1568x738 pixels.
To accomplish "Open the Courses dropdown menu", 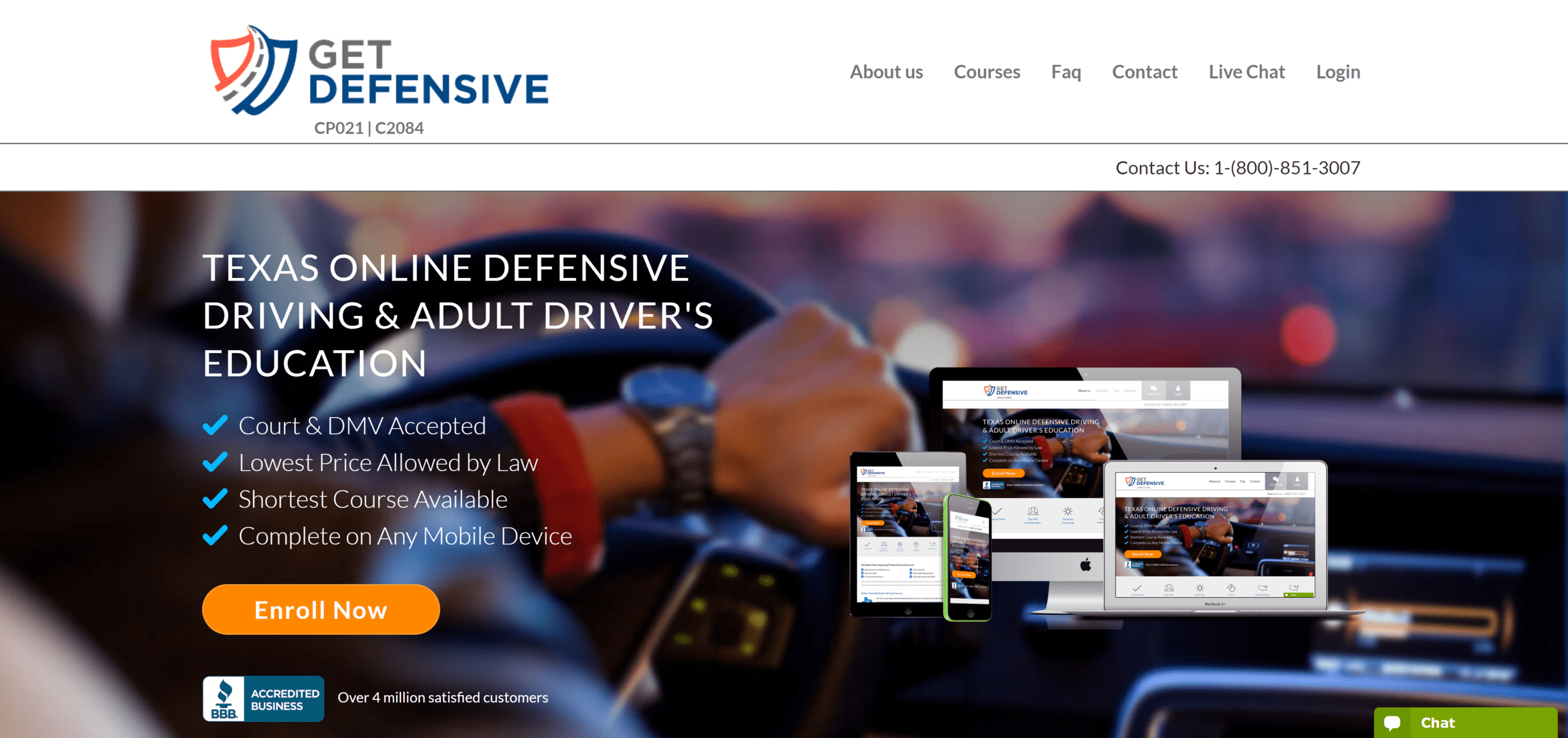I will (x=988, y=71).
